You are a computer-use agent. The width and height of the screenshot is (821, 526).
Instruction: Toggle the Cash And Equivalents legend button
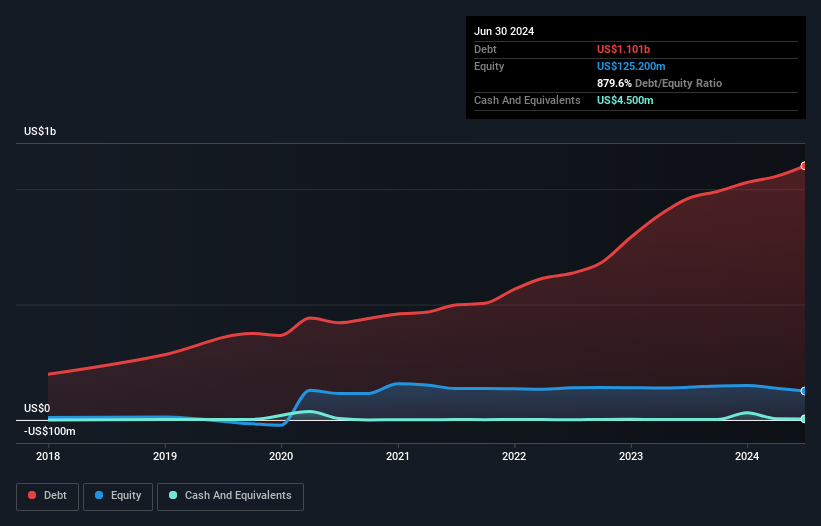pos(230,496)
